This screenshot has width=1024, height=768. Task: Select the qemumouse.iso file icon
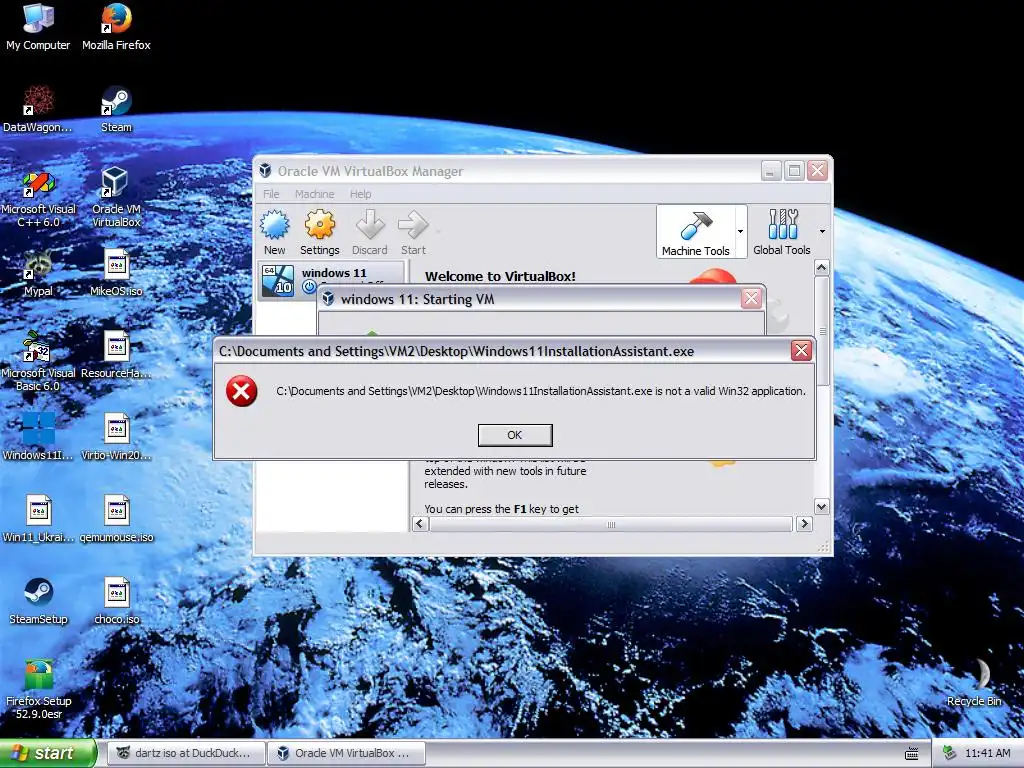[x=116, y=519]
